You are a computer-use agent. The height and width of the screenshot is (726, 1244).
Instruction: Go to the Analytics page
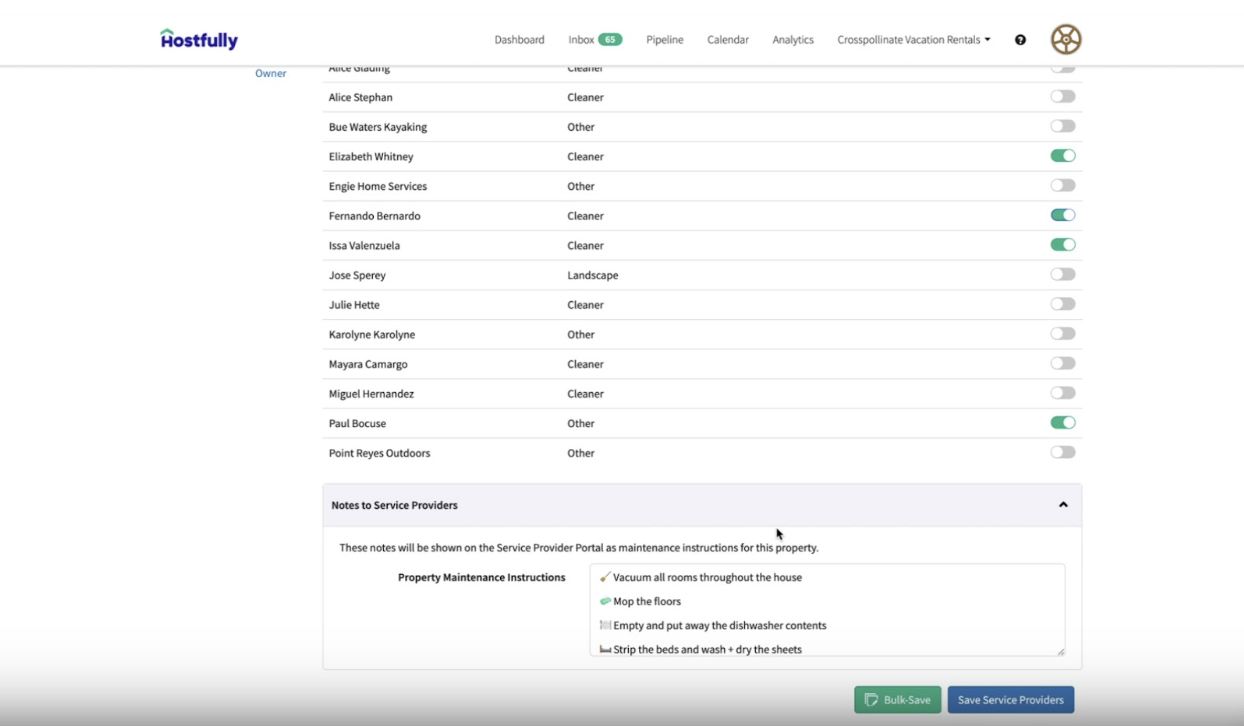coord(792,39)
